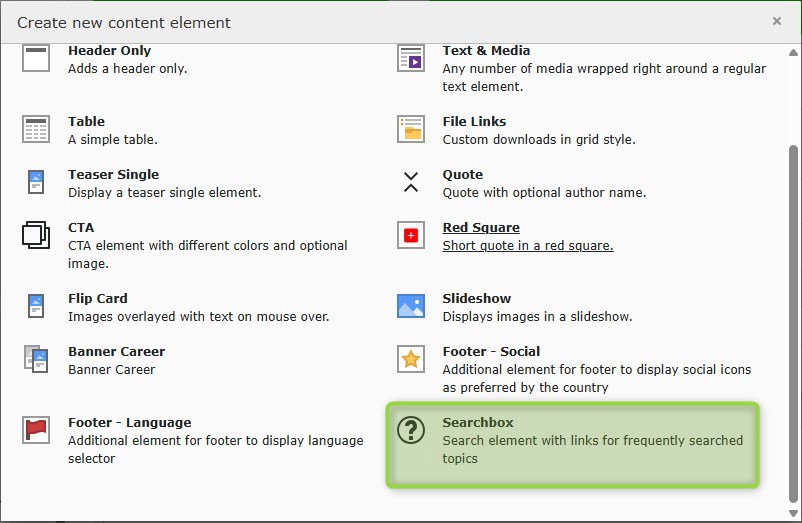This screenshot has width=802, height=523.
Task: Pick the Banner Career icon
Action: pyautogui.click(x=36, y=359)
